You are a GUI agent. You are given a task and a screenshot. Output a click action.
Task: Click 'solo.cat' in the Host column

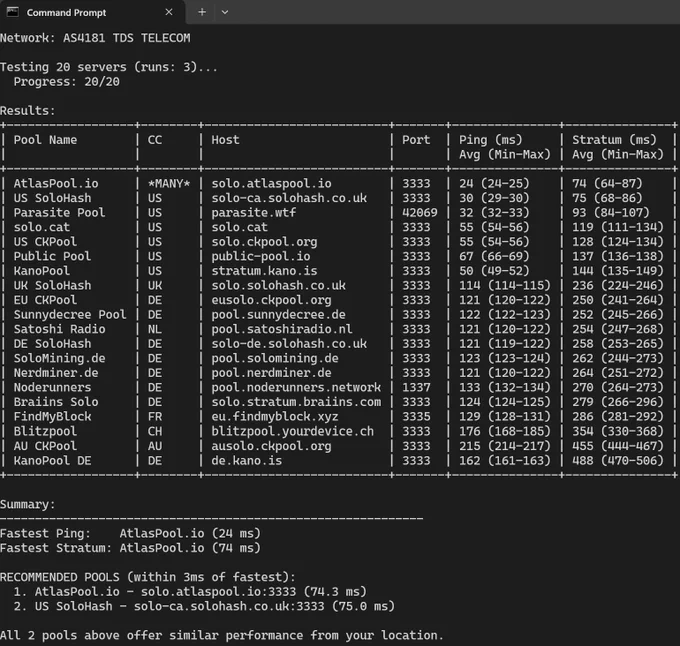coord(239,227)
